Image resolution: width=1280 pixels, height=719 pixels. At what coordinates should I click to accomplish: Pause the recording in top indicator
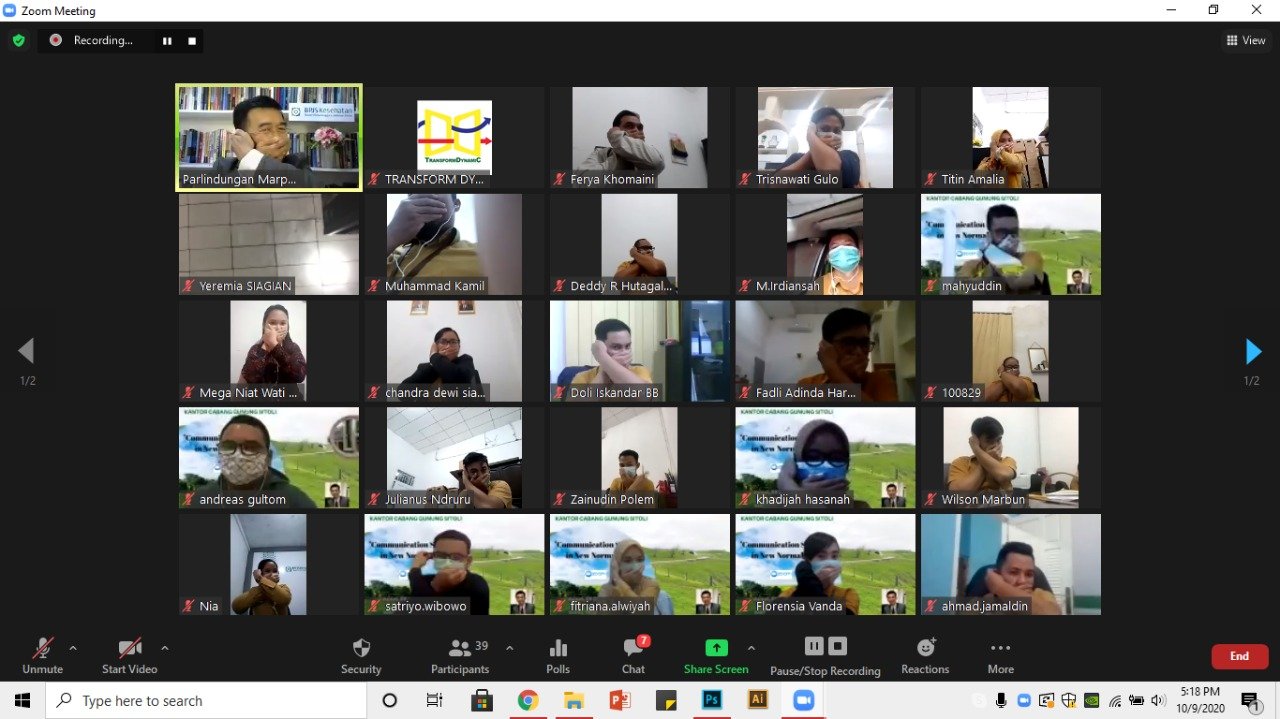(x=167, y=41)
